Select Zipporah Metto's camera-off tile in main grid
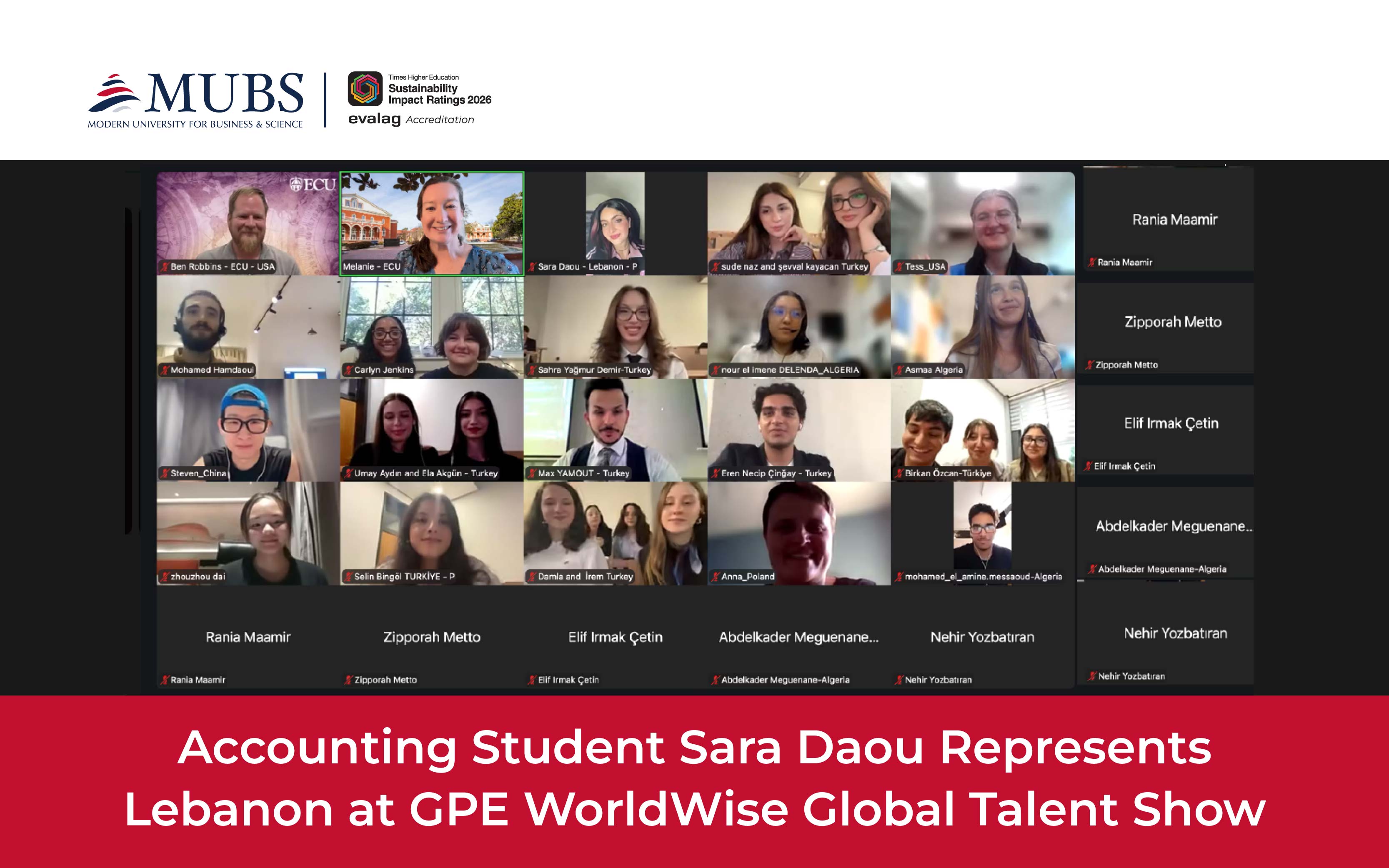1389x868 pixels. pos(432,637)
